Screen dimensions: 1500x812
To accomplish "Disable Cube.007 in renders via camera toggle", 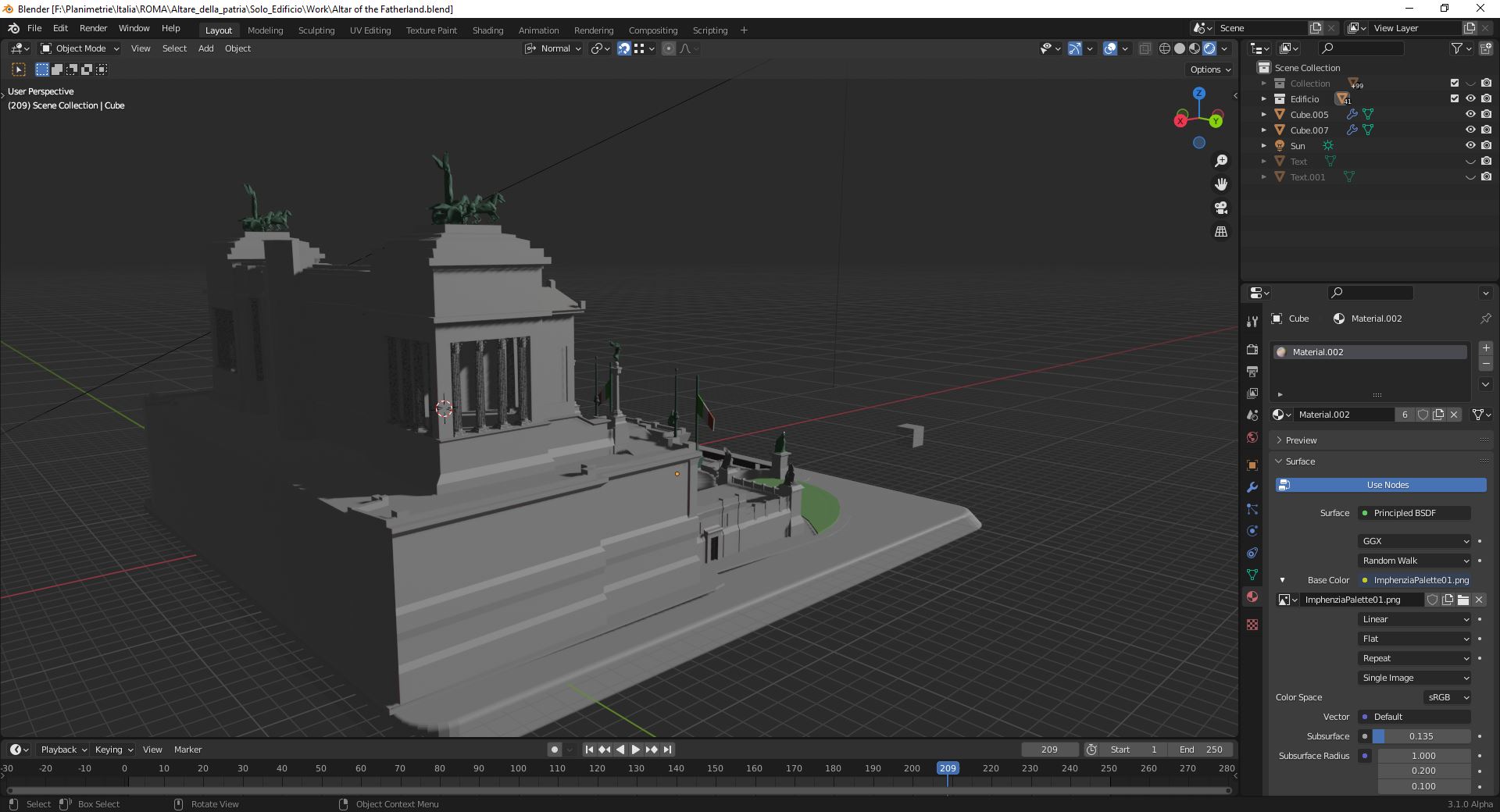I will tap(1487, 130).
